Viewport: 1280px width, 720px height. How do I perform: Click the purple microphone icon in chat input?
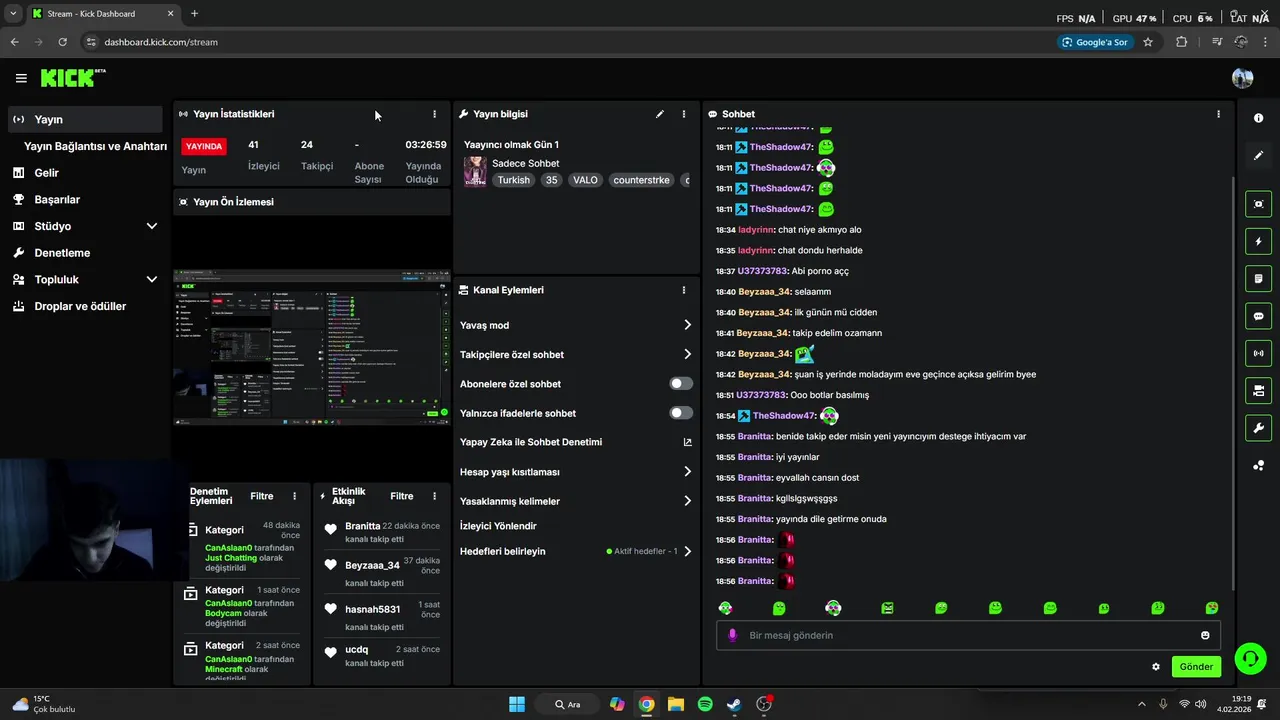tap(732, 635)
